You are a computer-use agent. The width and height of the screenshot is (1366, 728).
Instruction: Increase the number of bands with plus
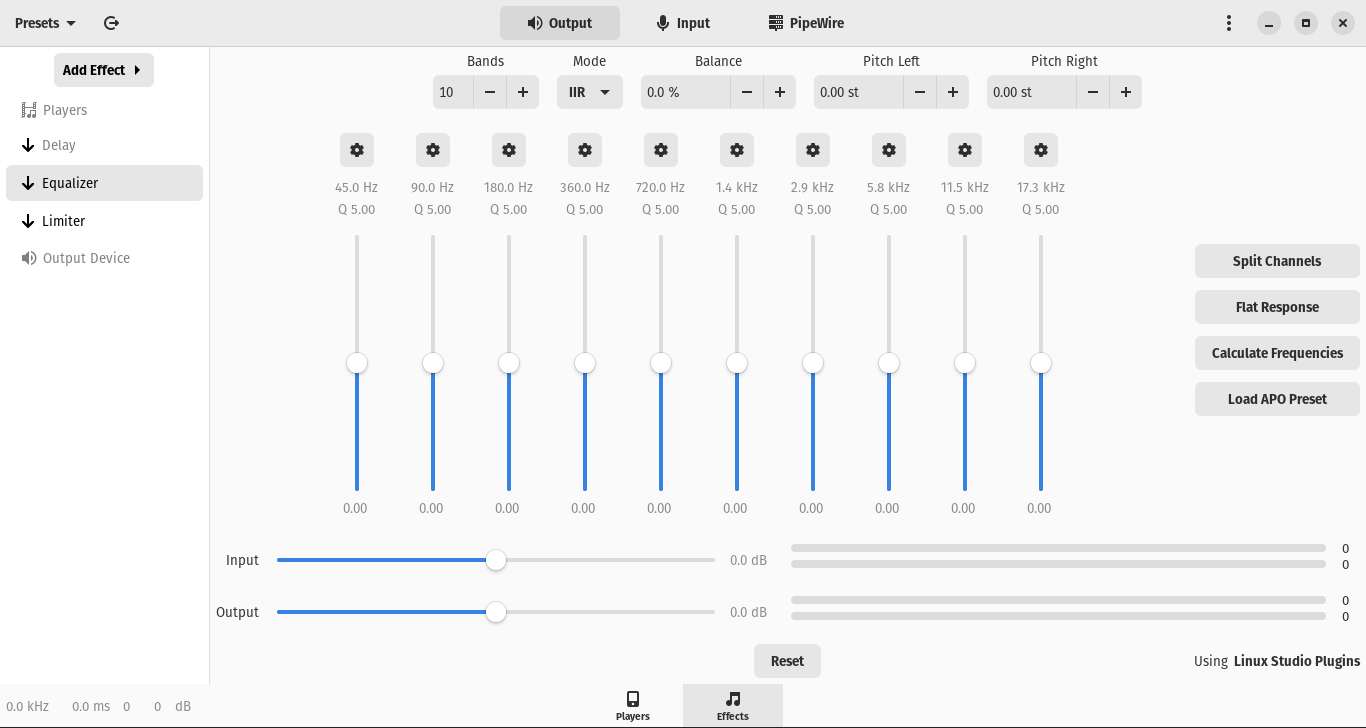click(x=522, y=92)
